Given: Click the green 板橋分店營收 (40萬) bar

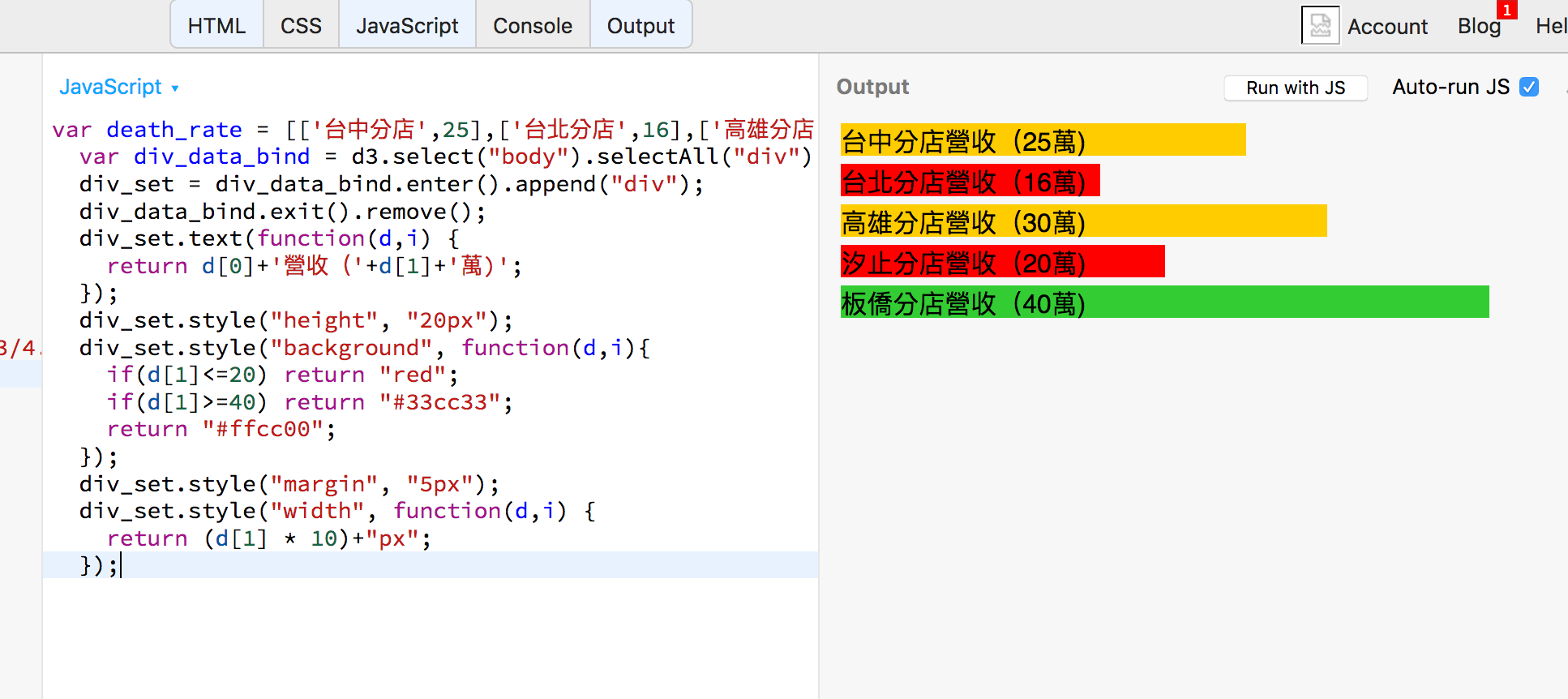Looking at the screenshot, I should (x=1165, y=302).
